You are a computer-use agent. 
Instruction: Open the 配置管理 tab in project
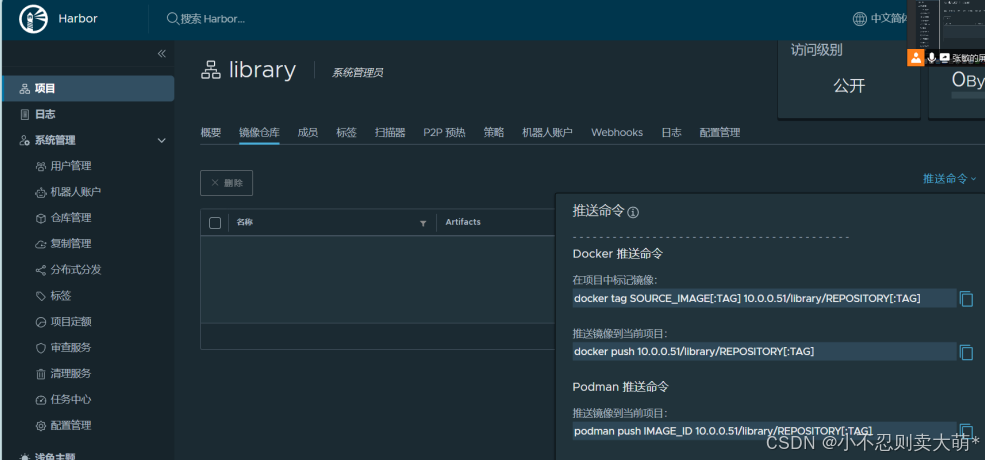click(x=720, y=133)
